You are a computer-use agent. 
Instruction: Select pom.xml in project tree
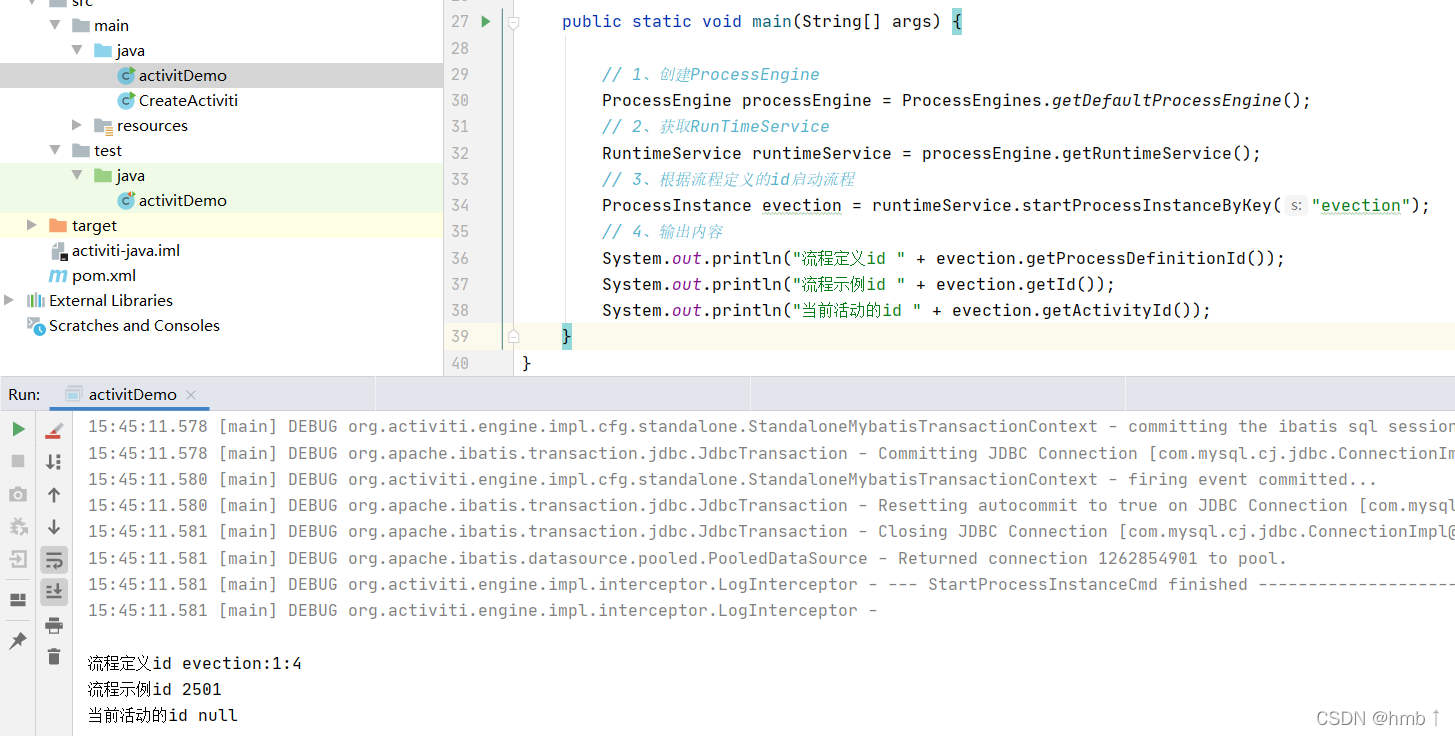click(x=103, y=275)
